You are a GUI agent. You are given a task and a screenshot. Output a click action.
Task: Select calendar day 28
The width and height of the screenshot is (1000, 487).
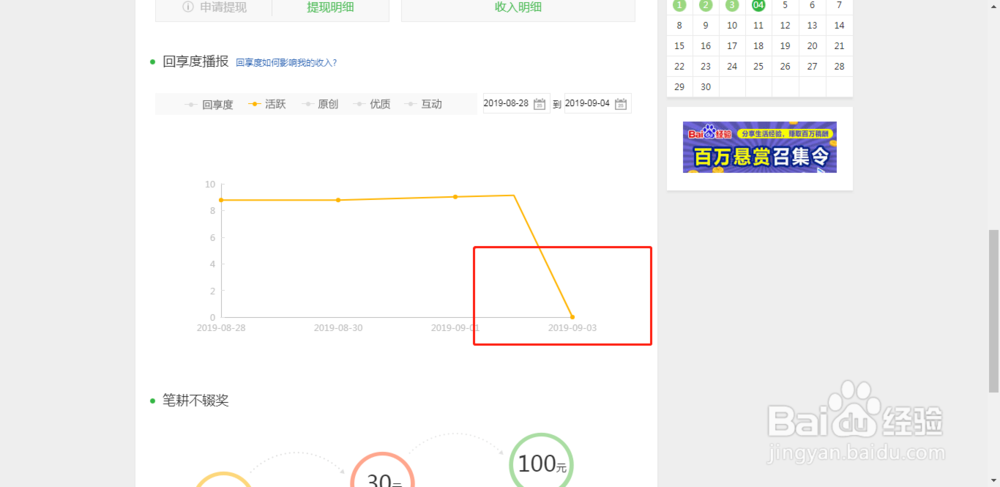click(x=839, y=66)
